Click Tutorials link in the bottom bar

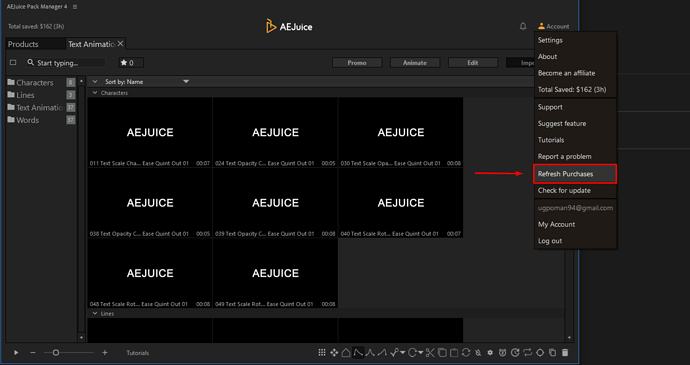click(x=138, y=353)
